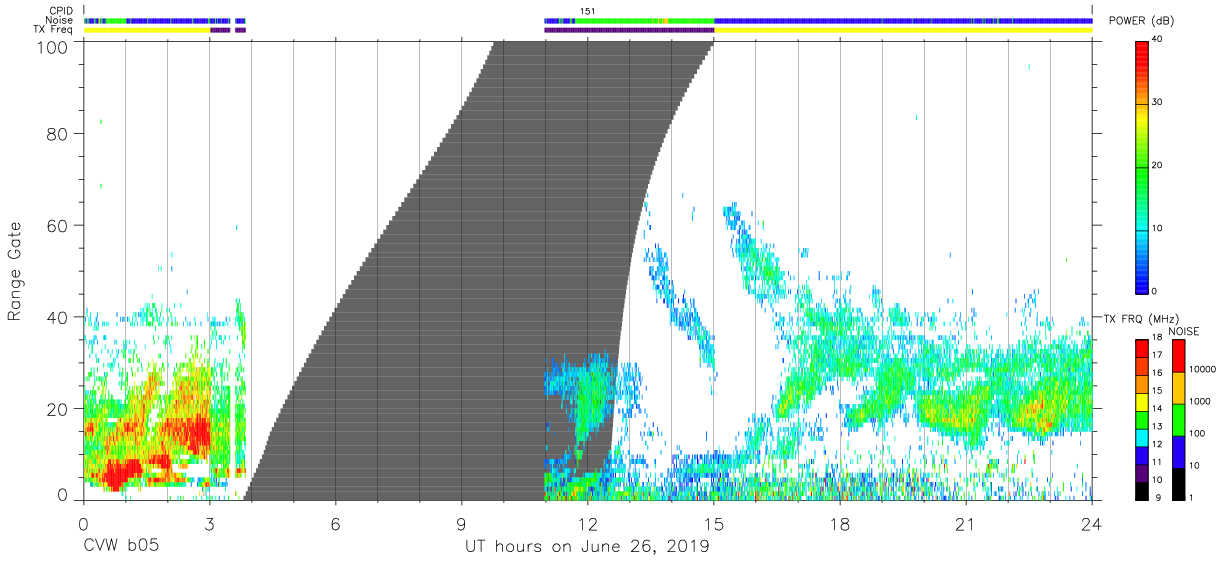Click the power scale value '40'

(1157, 40)
